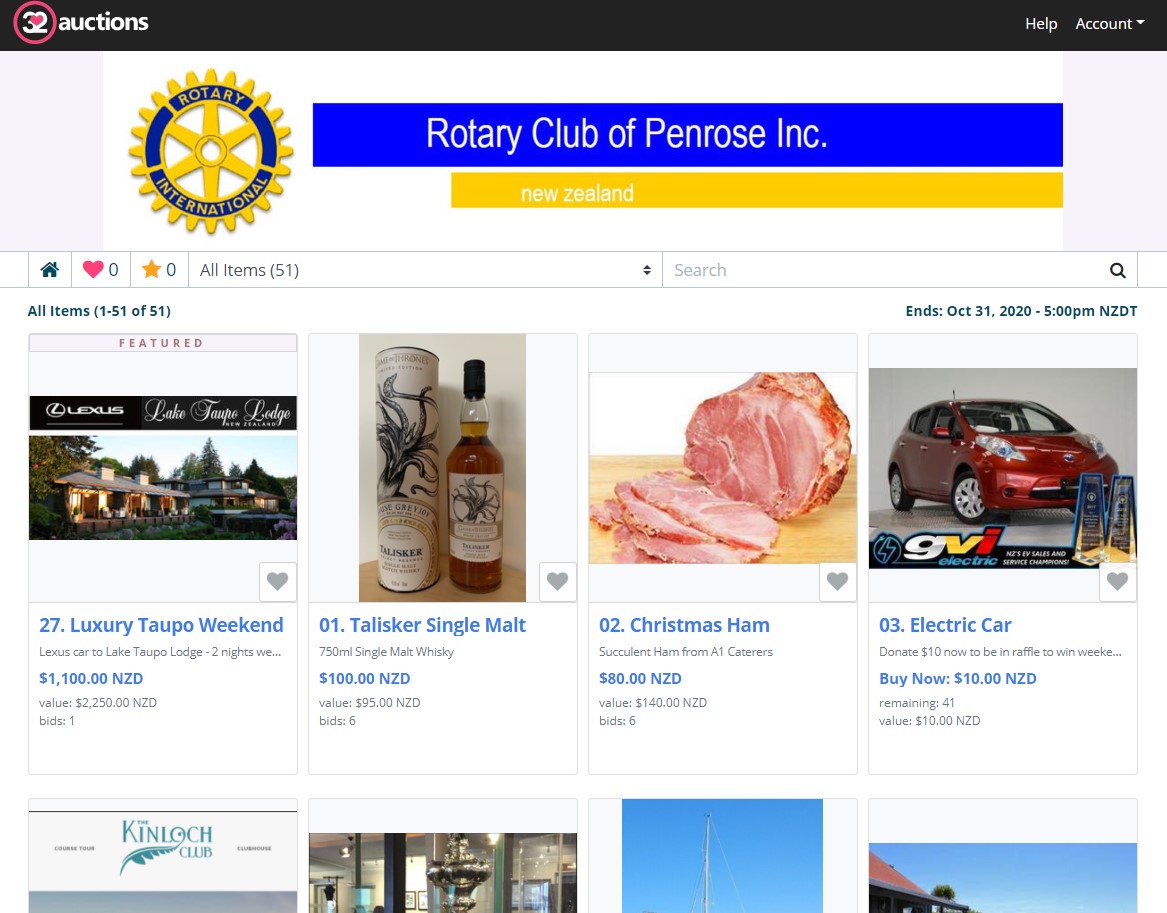This screenshot has width=1167, height=913.
Task: Click the Kinloch Club item image
Action: 163,855
